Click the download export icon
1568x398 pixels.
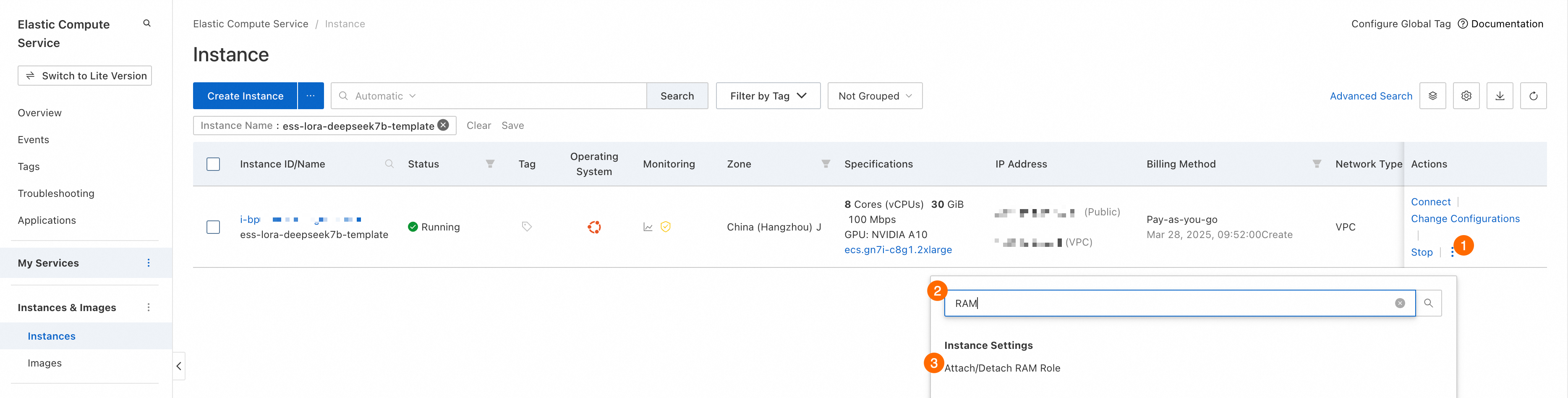coord(1499,96)
